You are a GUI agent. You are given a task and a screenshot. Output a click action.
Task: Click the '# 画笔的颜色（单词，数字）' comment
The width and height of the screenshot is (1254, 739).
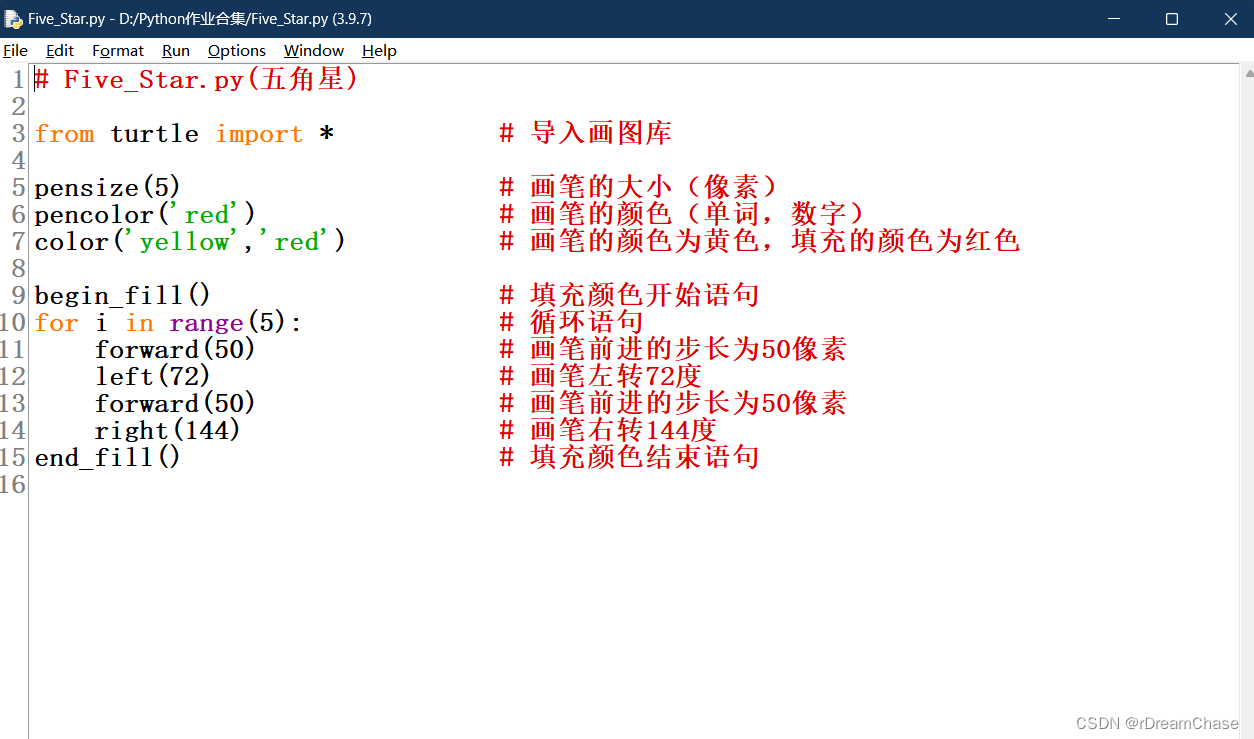point(683,215)
